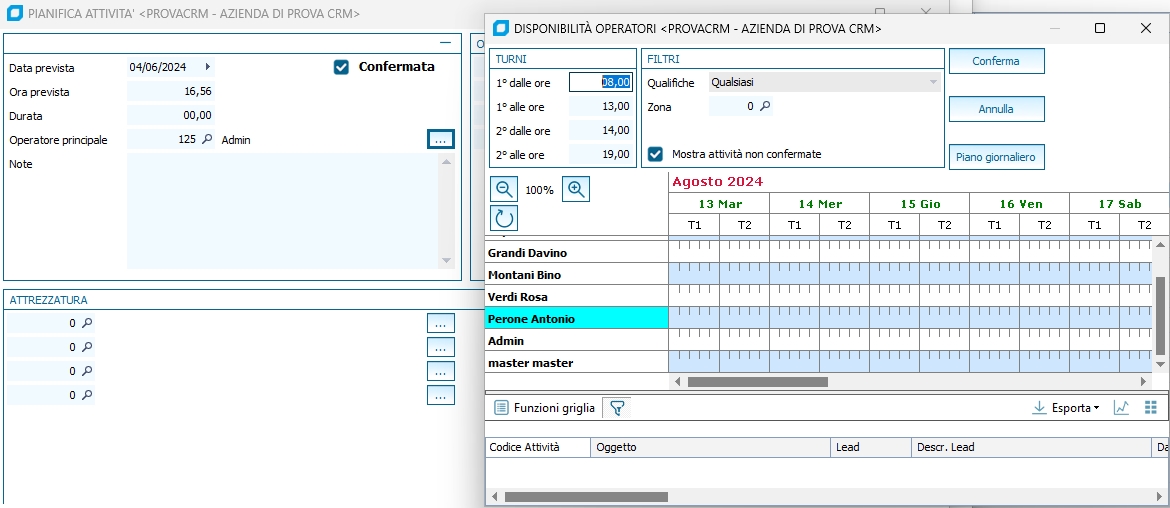
Task: Click the Durata field
Action: click(171, 115)
